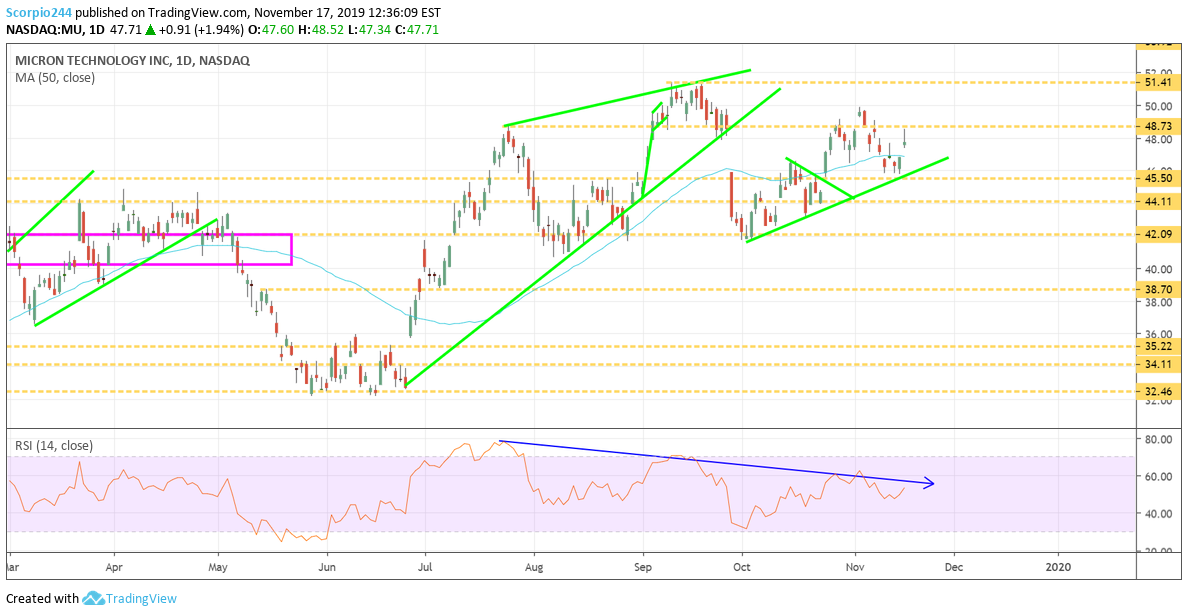Click the +0.91 (+1.94%) change value
1188x616 pixels.
(202, 30)
